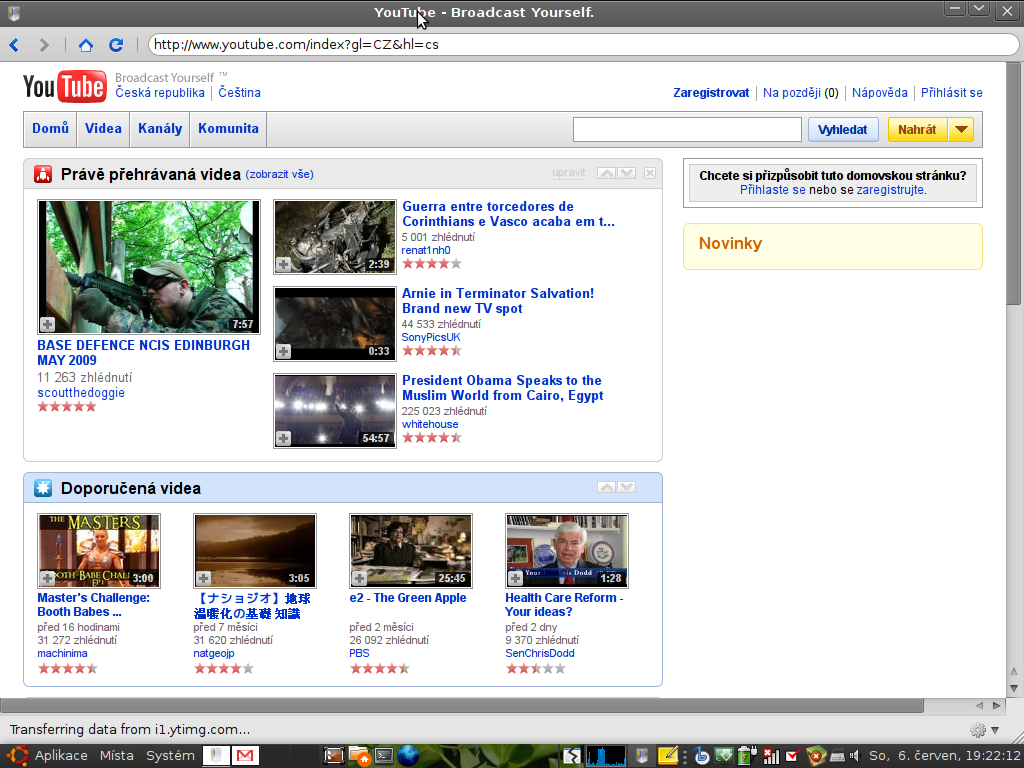Click the zobrazit vše link
Screen dimensions: 1024x768
pyautogui.click(x=280, y=174)
